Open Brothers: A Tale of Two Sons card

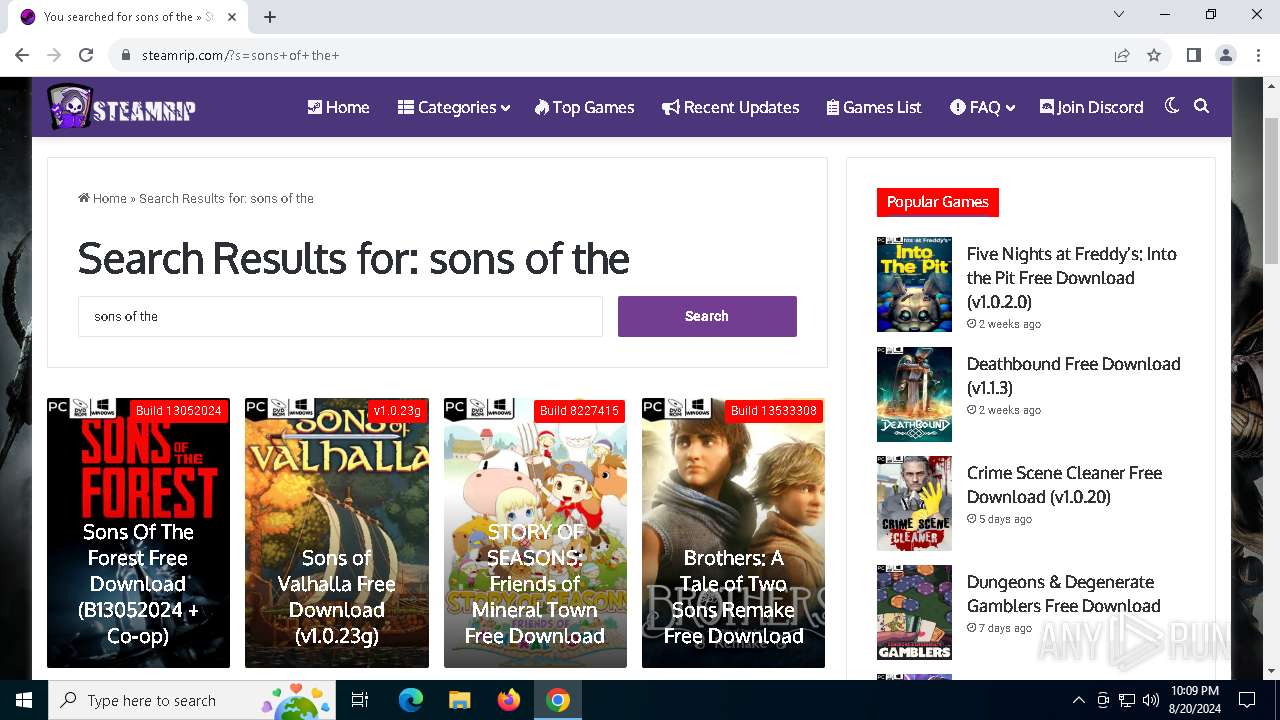(x=733, y=533)
